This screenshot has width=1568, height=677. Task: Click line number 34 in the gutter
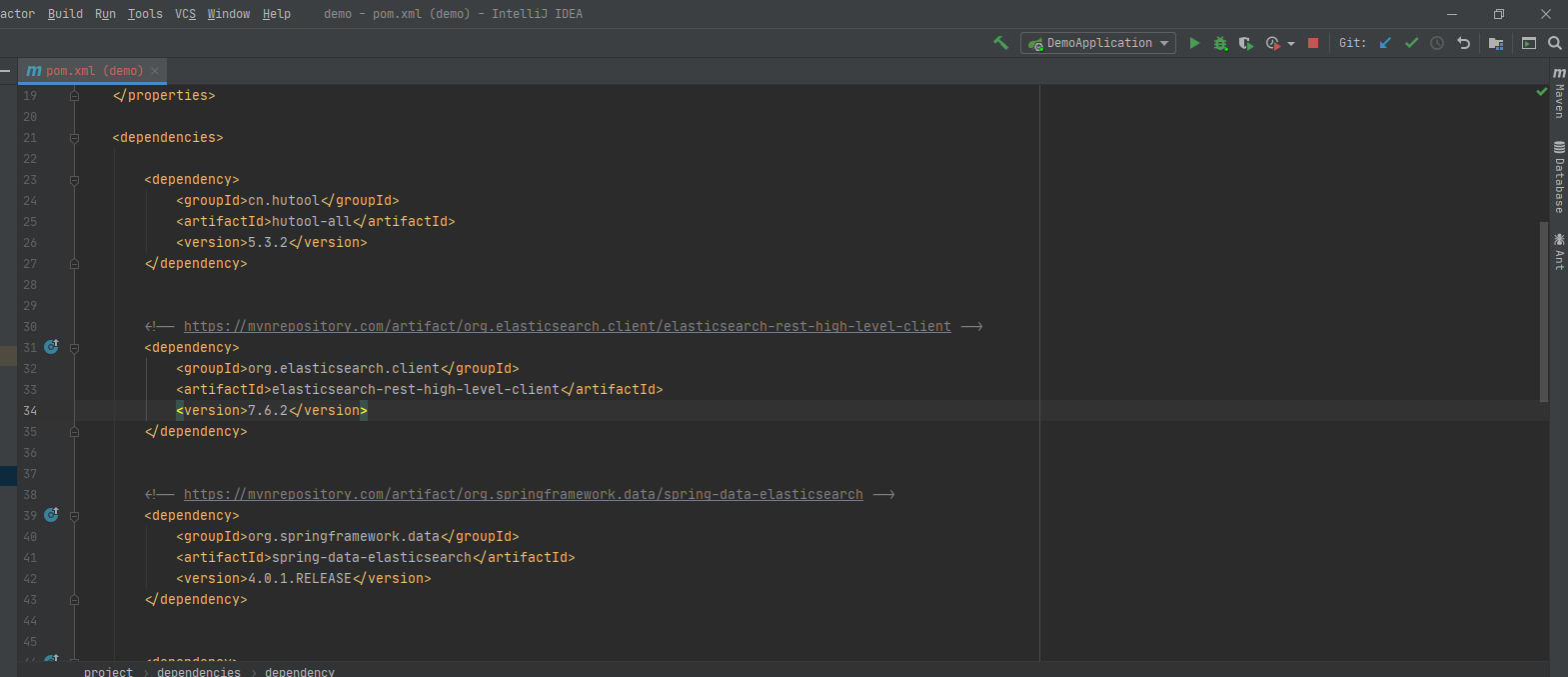[x=30, y=410]
